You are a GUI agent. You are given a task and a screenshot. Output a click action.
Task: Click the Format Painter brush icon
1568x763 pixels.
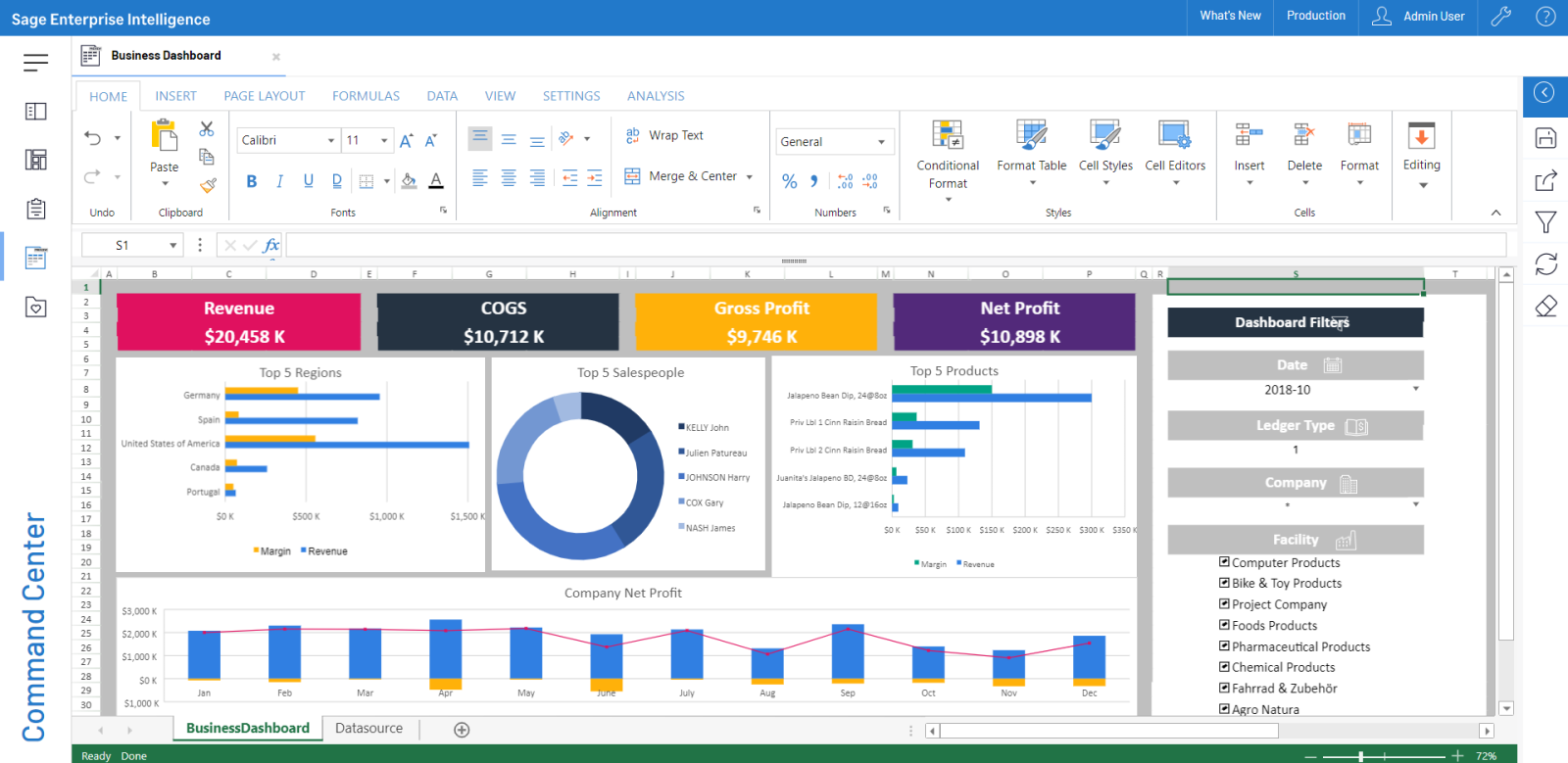(x=208, y=185)
